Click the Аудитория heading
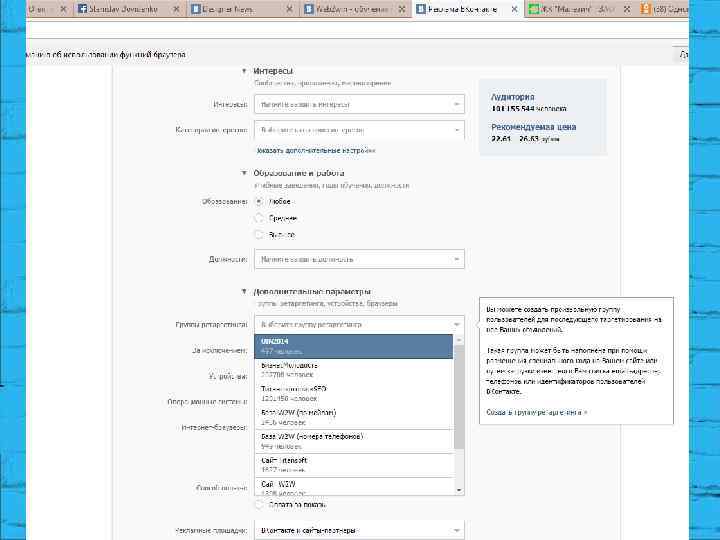Viewport: 720px width, 540px height. pyautogui.click(x=512, y=97)
